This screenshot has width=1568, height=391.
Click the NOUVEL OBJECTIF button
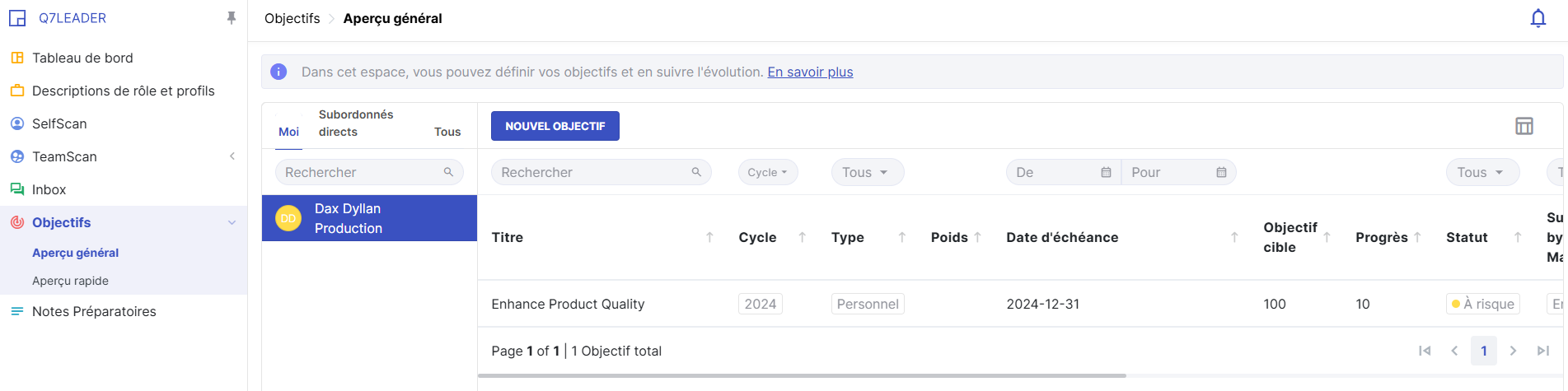click(555, 126)
